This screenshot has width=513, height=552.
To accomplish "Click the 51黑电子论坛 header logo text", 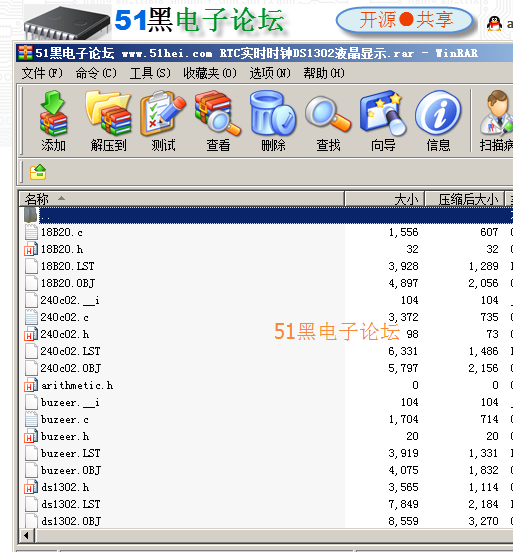I will click(x=200, y=20).
